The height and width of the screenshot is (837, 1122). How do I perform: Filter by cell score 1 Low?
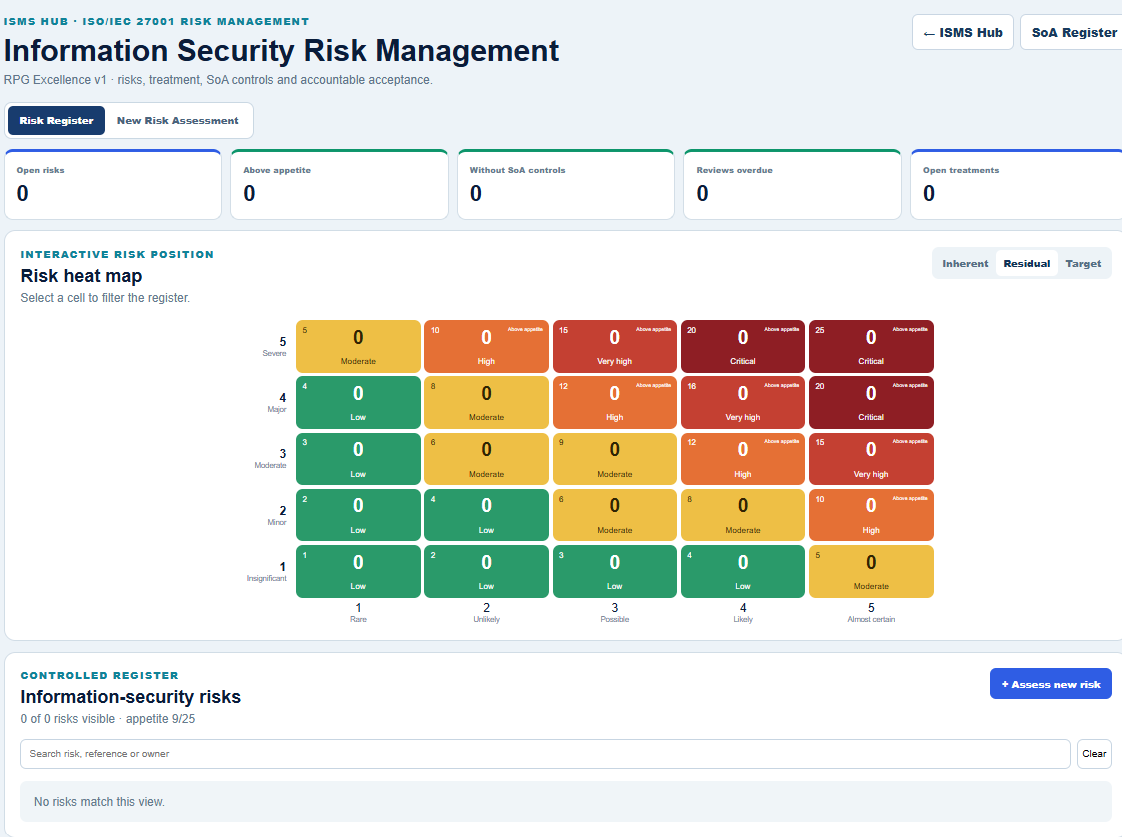358,572
